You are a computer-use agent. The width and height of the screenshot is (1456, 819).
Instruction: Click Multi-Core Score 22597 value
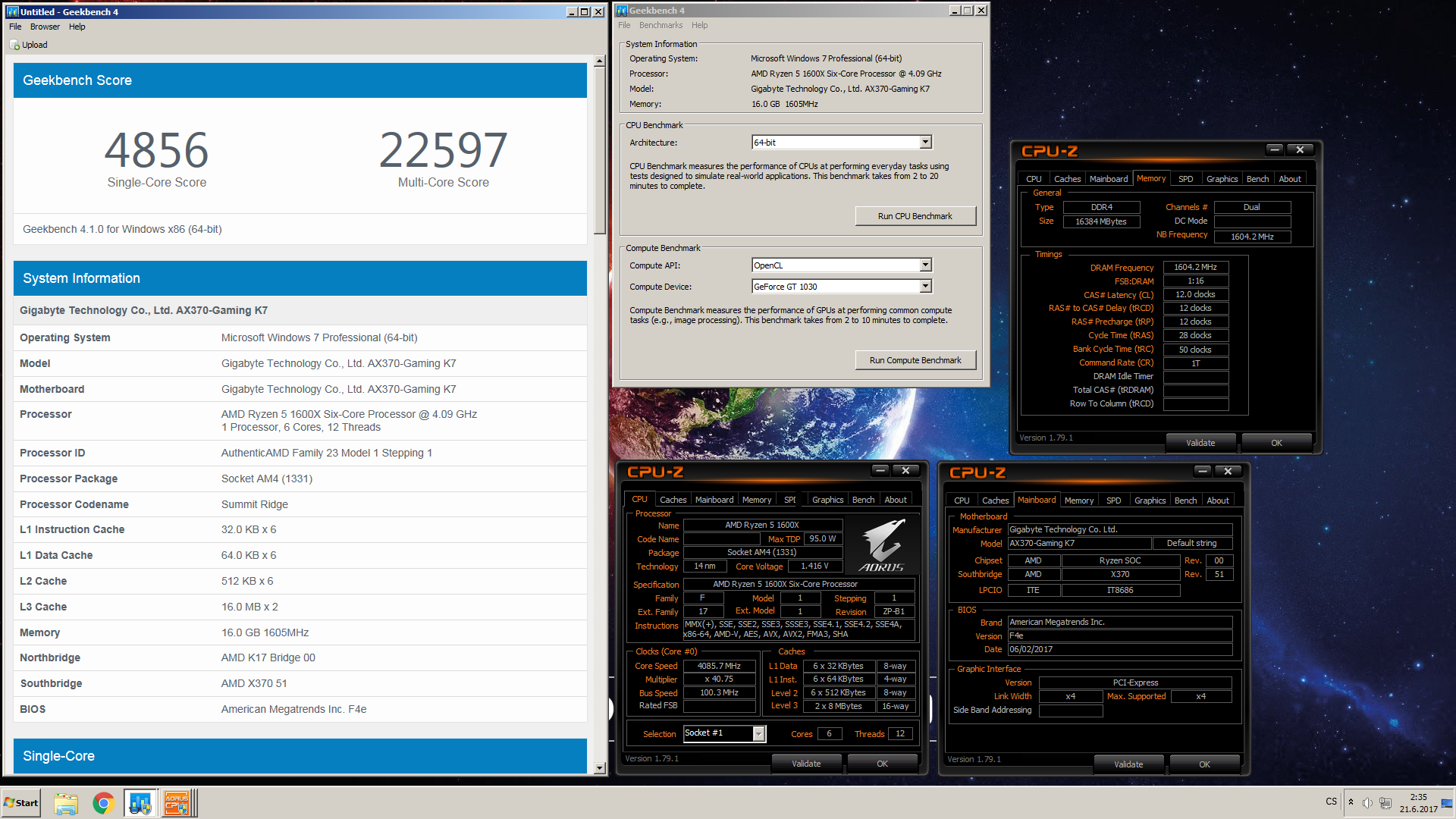(x=444, y=150)
